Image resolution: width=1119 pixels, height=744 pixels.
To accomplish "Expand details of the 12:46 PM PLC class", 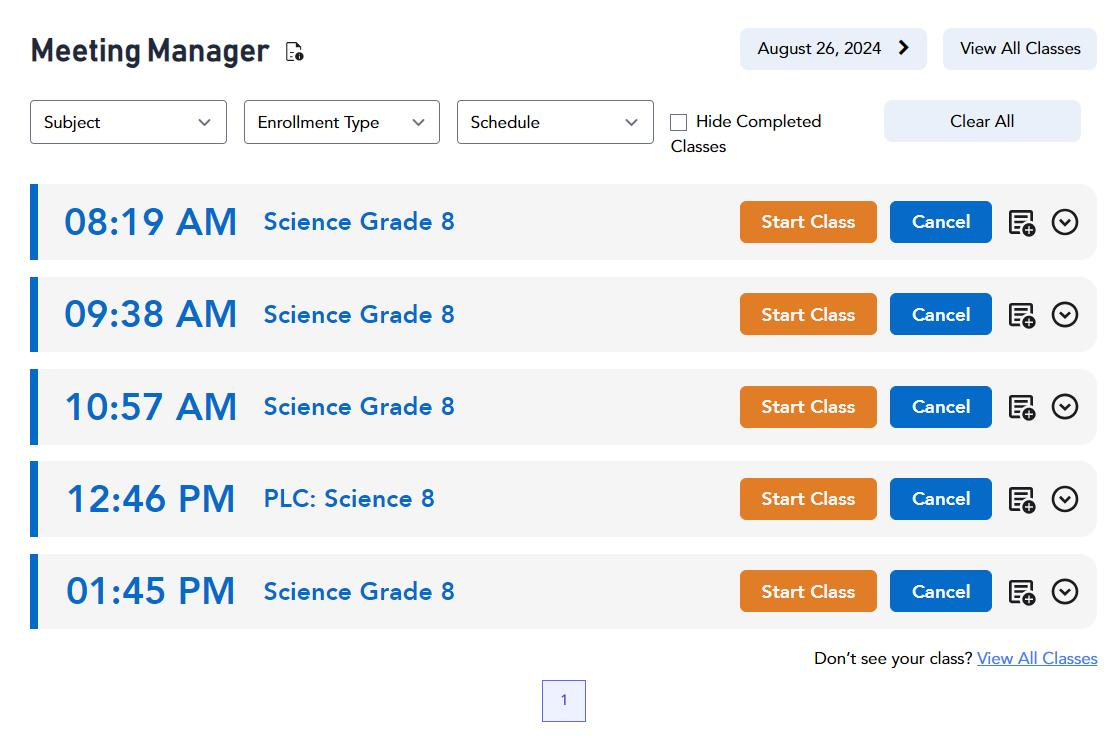I will click(1065, 499).
